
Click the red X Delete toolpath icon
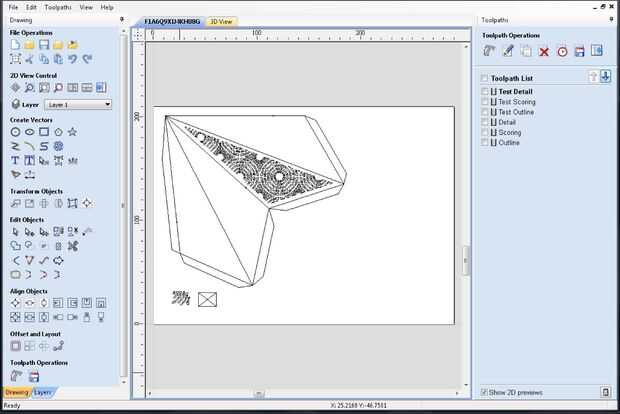(x=544, y=51)
